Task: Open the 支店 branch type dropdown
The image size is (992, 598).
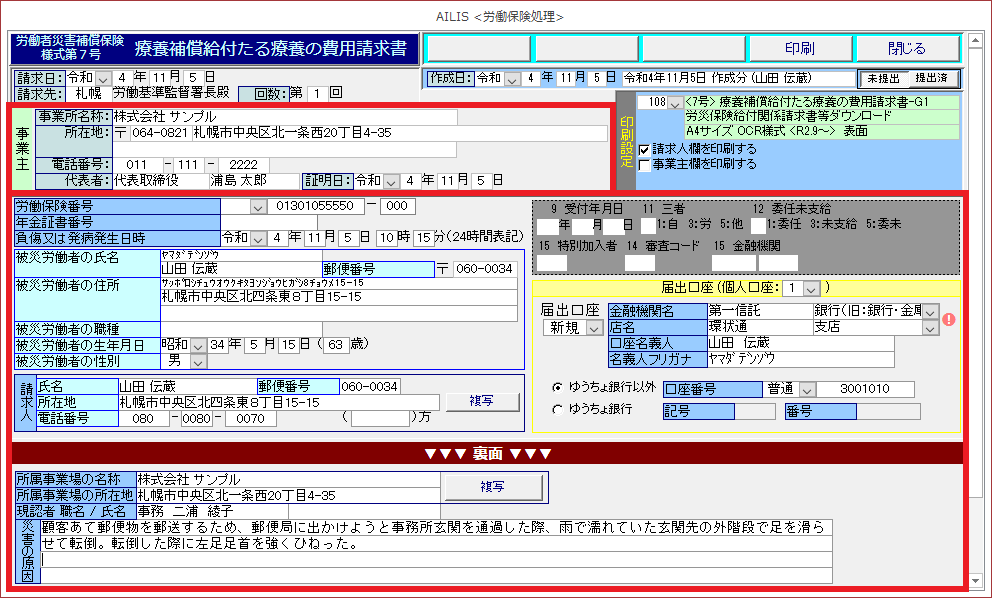Action: (x=930, y=328)
